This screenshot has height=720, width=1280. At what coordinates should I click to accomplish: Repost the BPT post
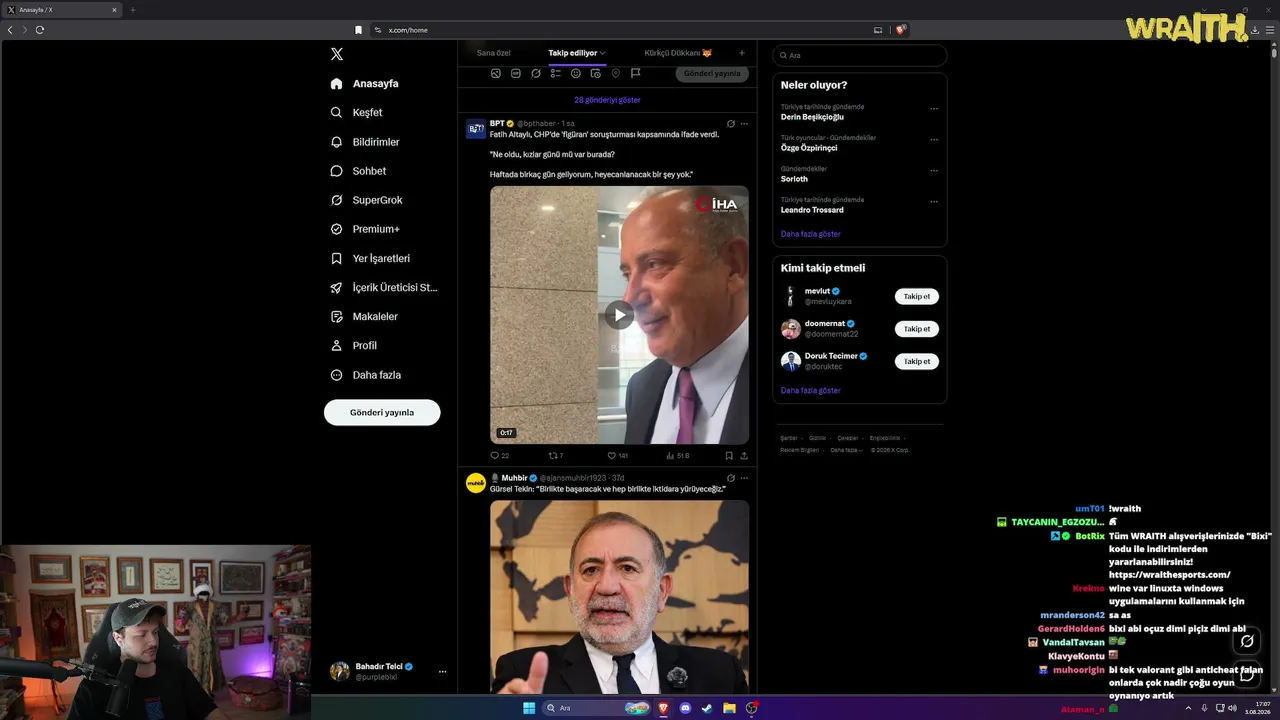click(x=556, y=456)
